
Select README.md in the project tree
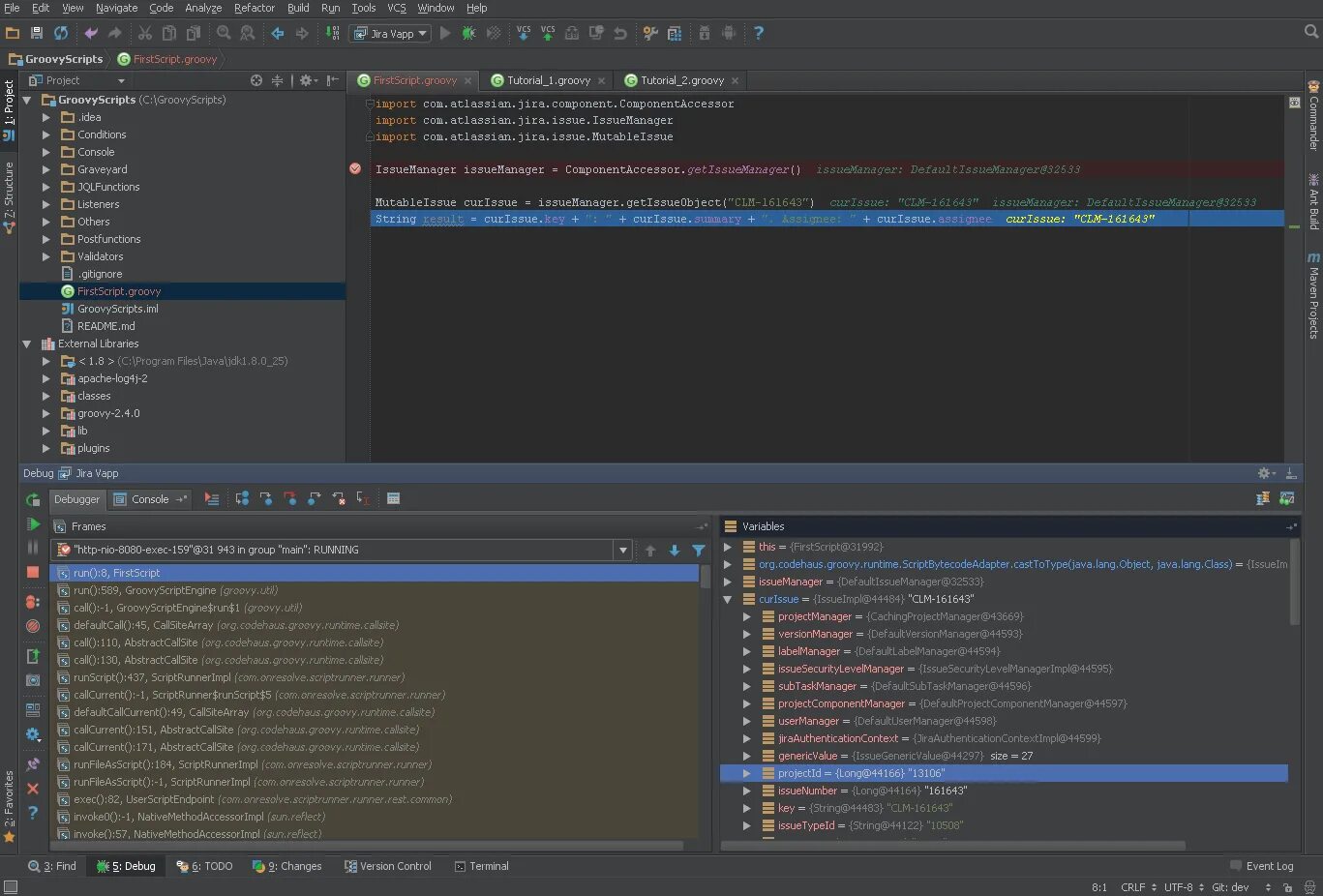[105, 326]
